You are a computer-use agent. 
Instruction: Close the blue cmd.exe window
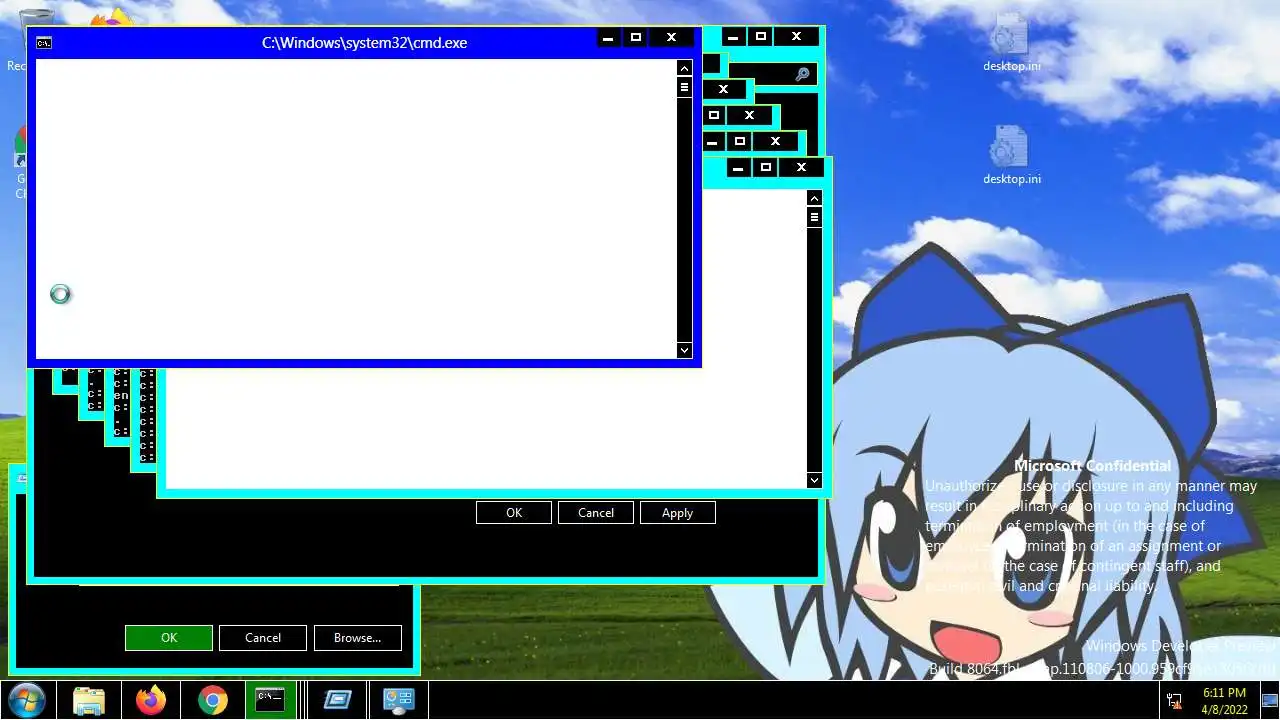coord(671,38)
